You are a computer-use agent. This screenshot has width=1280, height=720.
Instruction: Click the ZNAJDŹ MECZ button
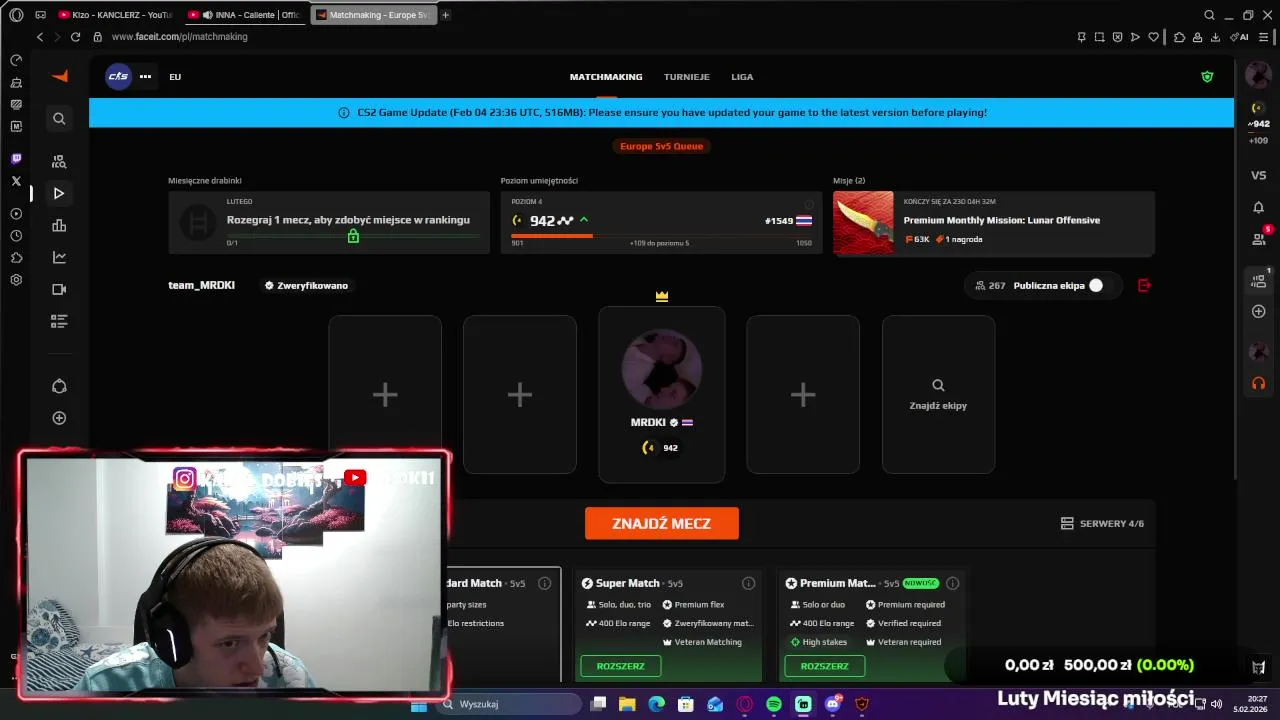point(662,523)
